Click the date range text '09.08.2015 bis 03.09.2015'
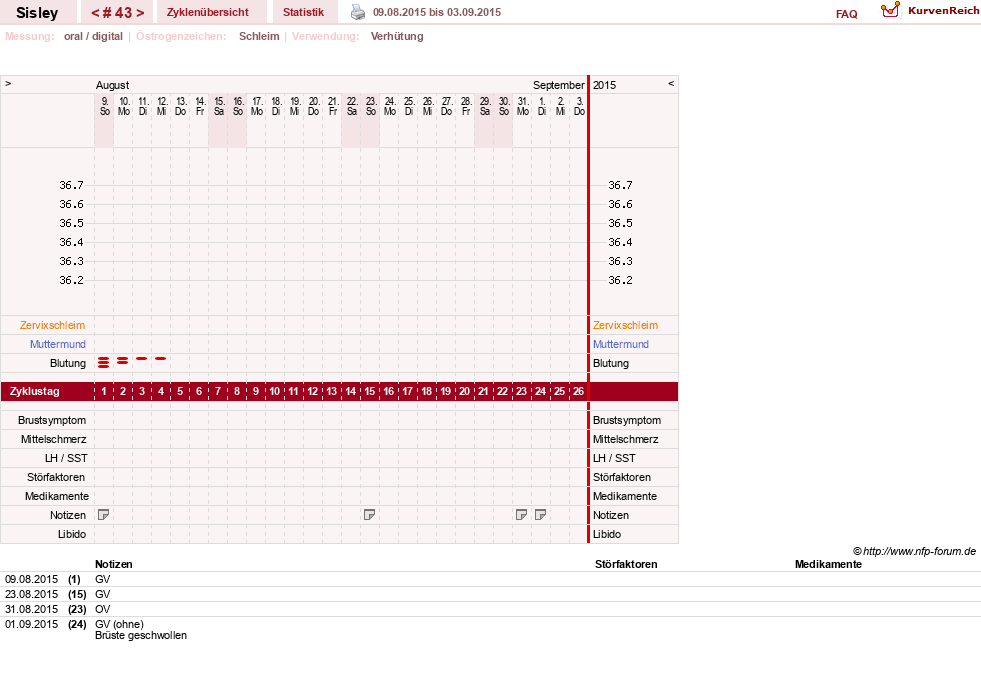This screenshot has width=981, height=677. click(437, 12)
